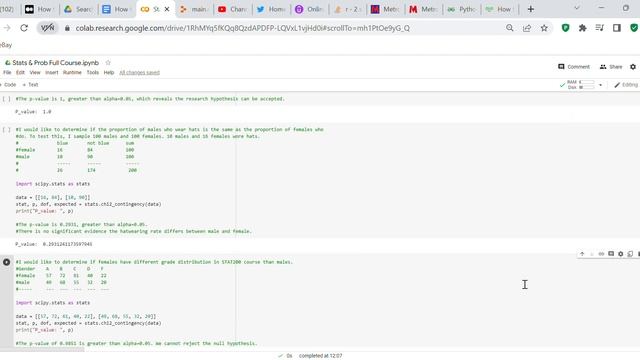
Task: Open the Help menu
Action: pos(109,72)
